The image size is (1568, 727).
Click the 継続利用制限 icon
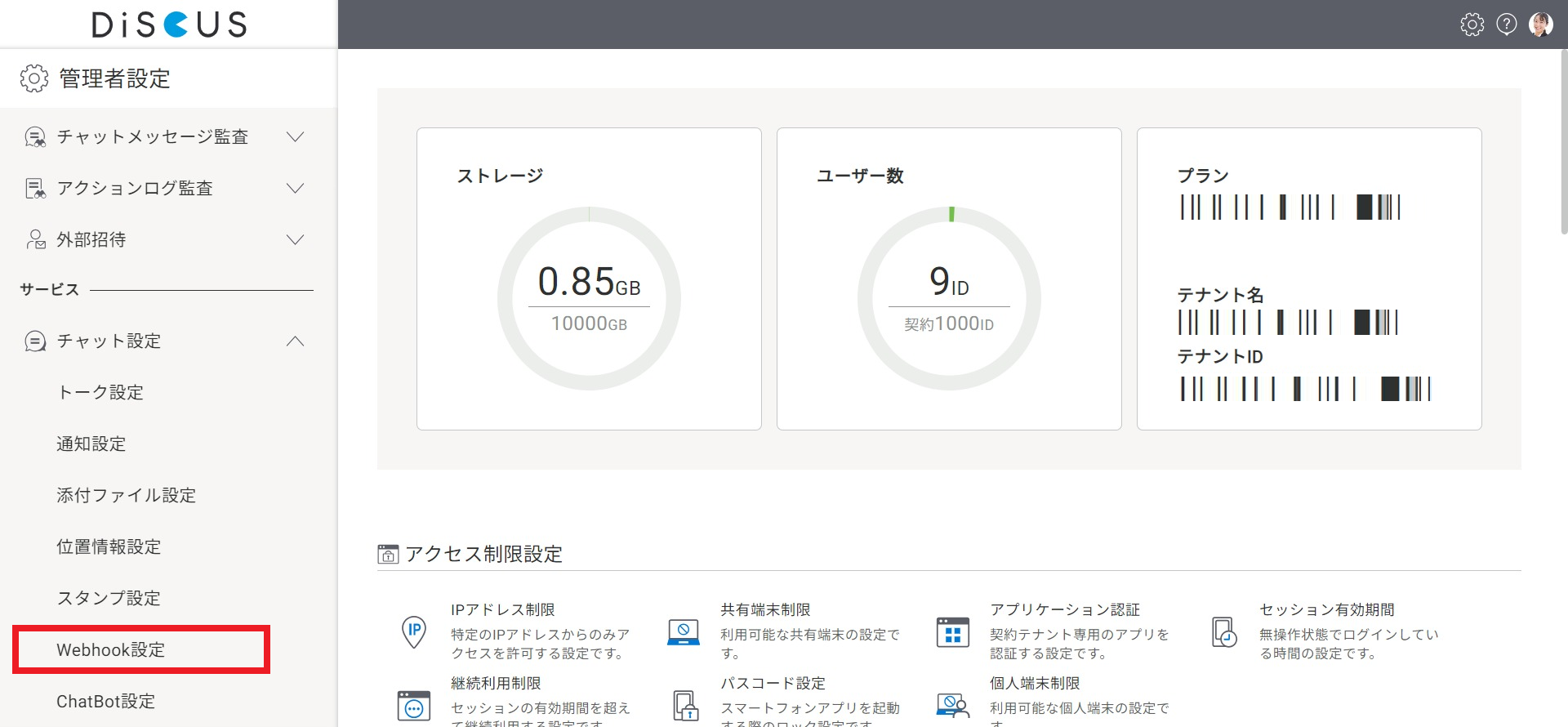tap(414, 706)
